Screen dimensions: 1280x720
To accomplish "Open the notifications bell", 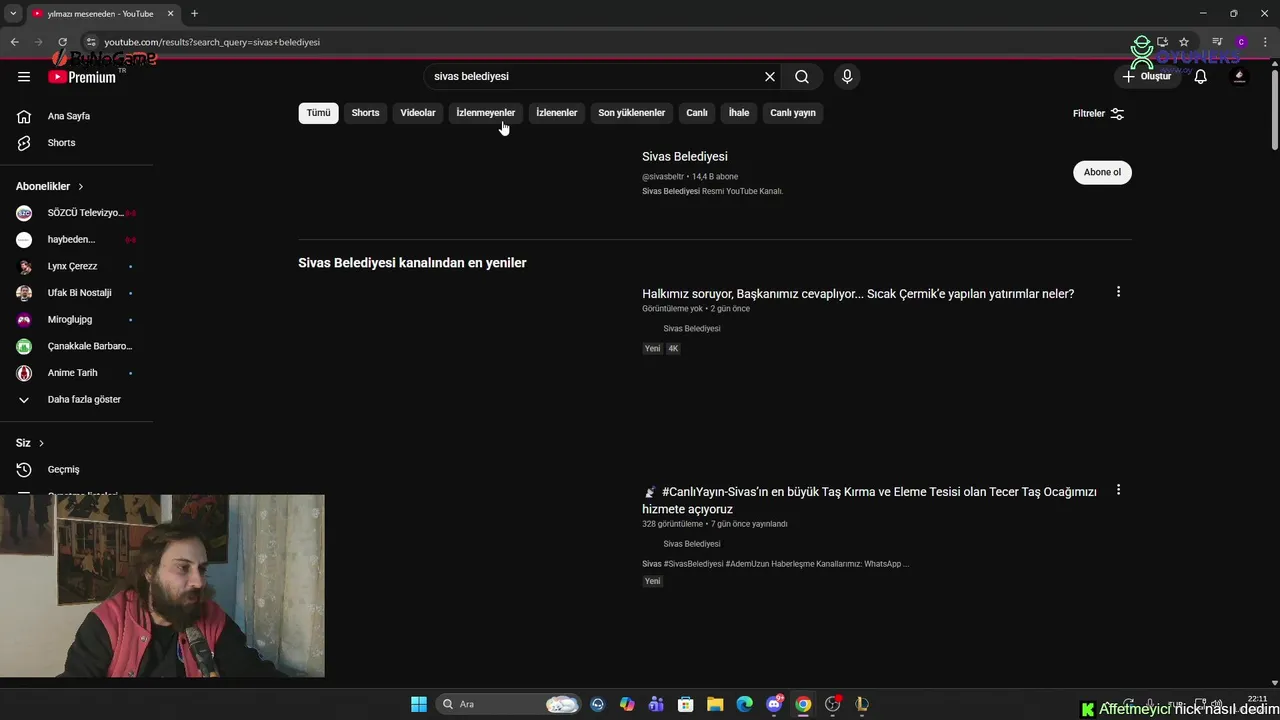I will tap(1200, 76).
